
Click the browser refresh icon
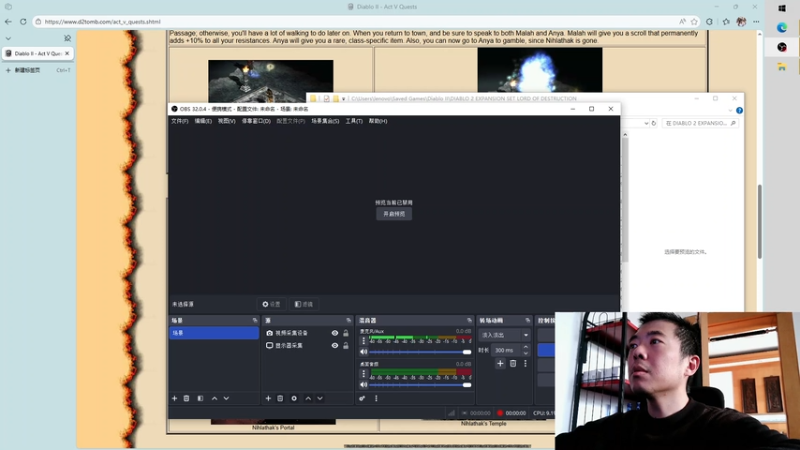click(x=23, y=21)
